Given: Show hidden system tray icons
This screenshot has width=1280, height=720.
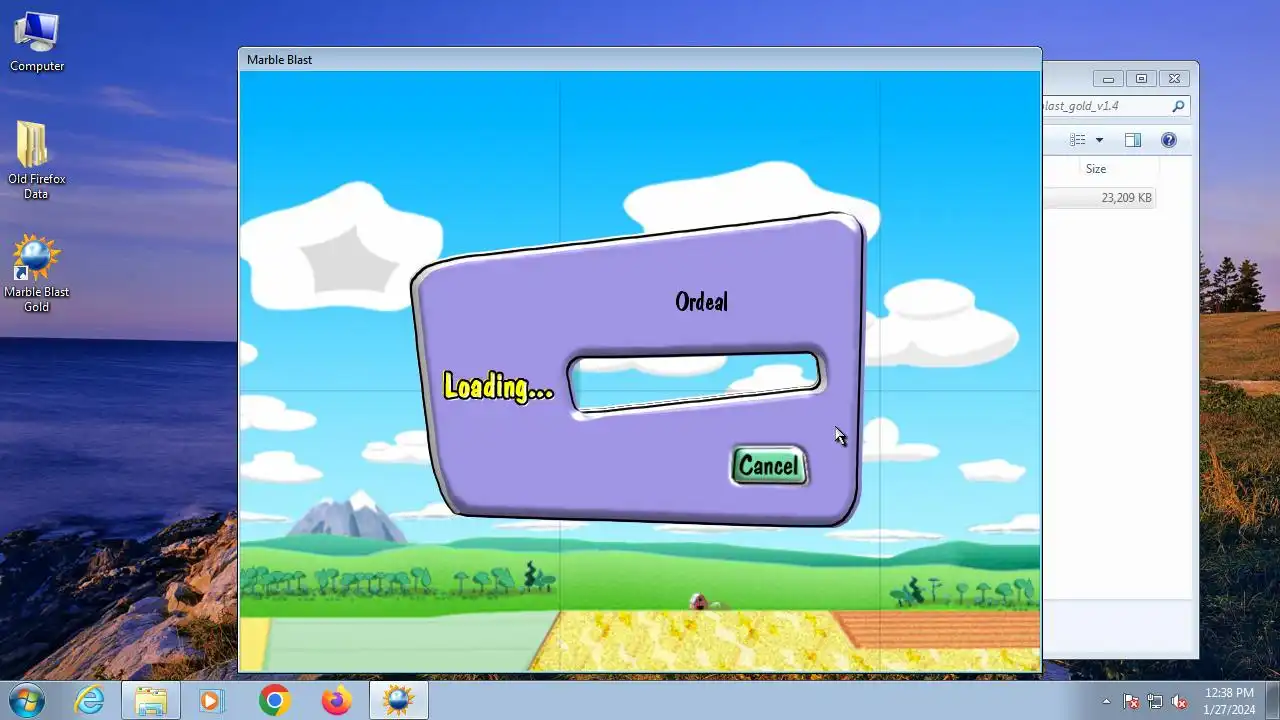Looking at the screenshot, I should (1106, 701).
